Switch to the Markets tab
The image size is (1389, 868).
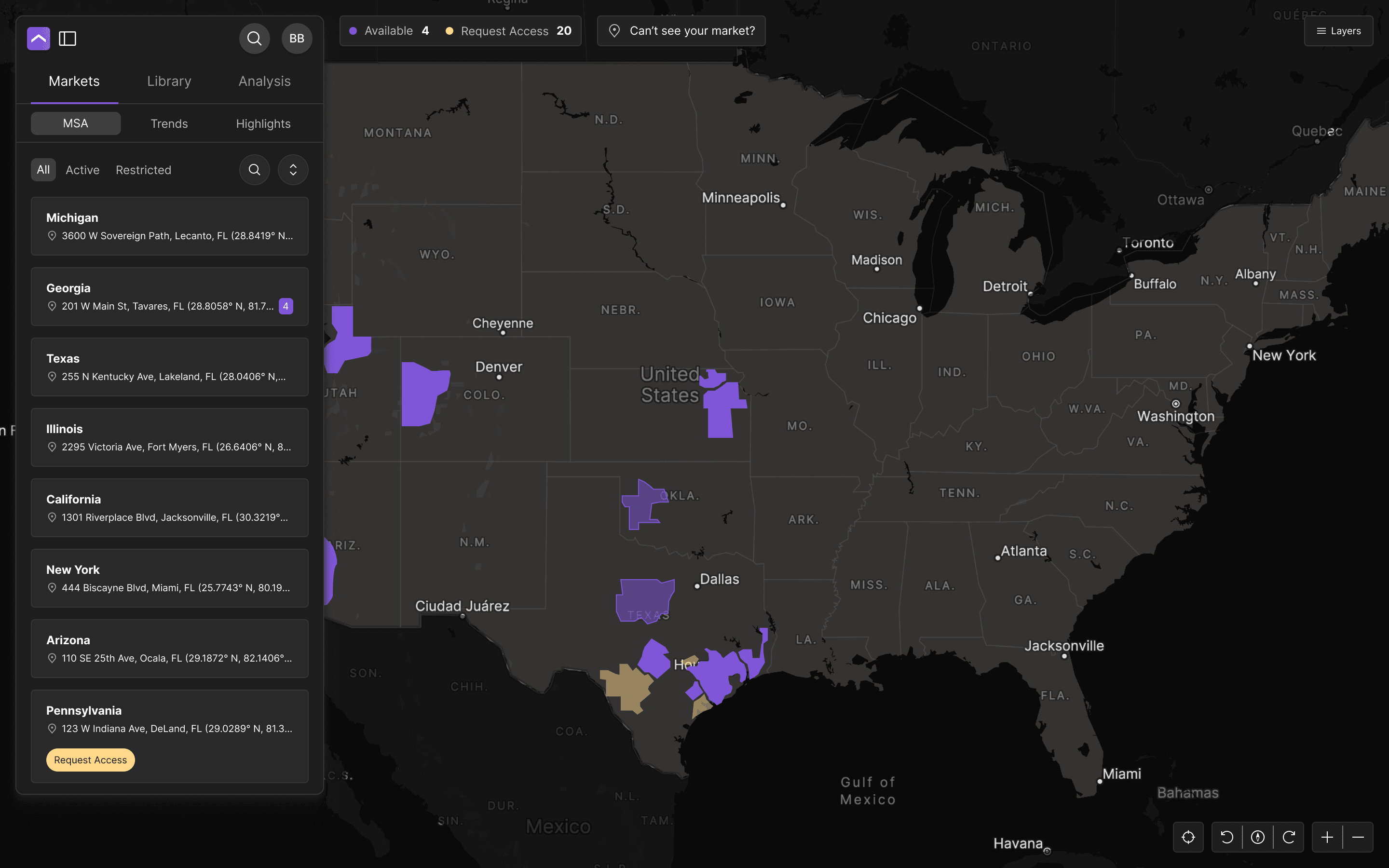point(74,81)
